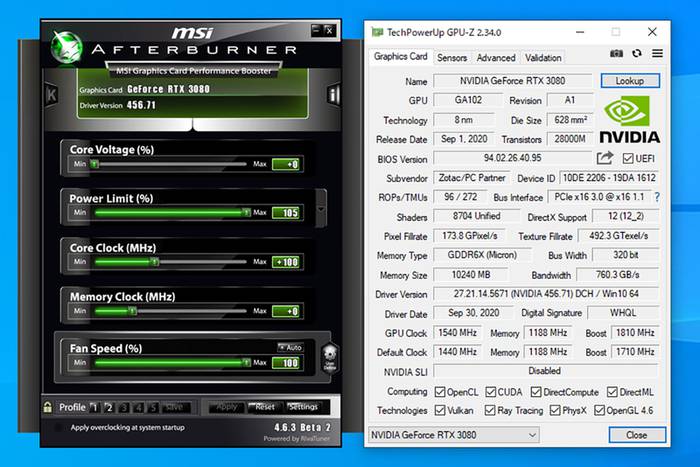Click the Afterburner green logo emblem
Image resolution: width=700 pixels, height=467 pixels.
67,47
